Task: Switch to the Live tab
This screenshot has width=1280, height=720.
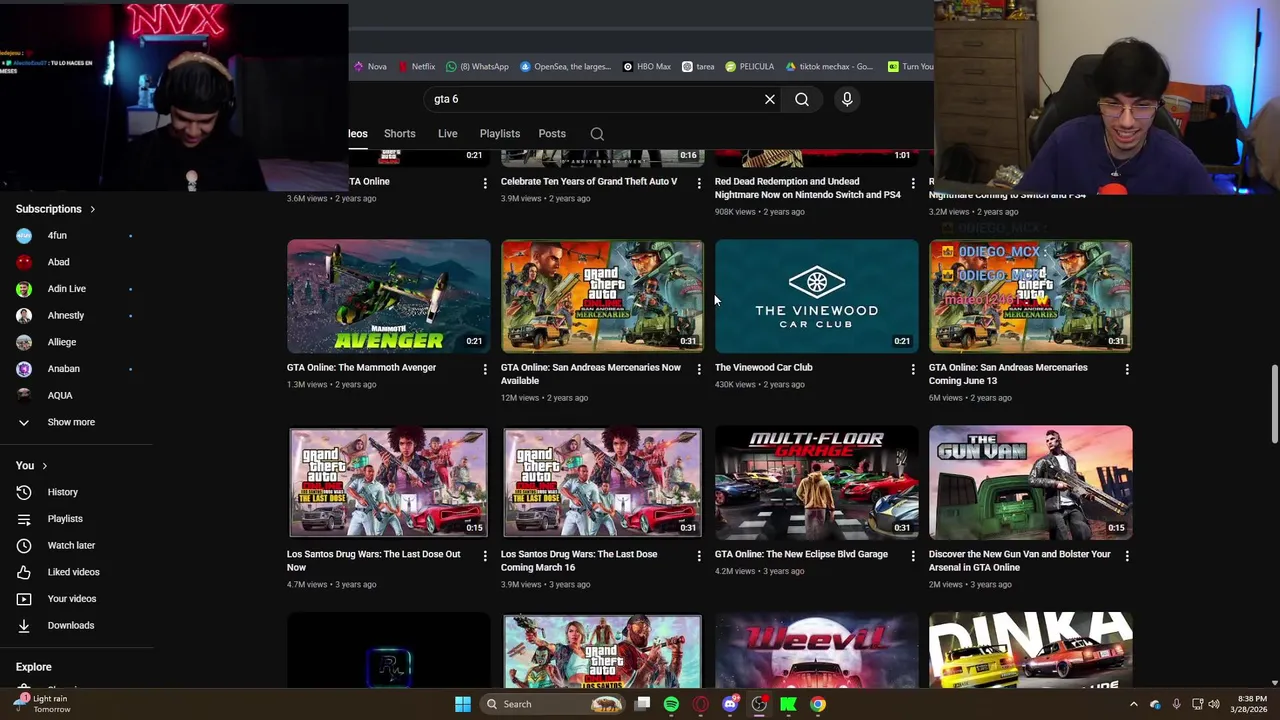Action: 447,134
